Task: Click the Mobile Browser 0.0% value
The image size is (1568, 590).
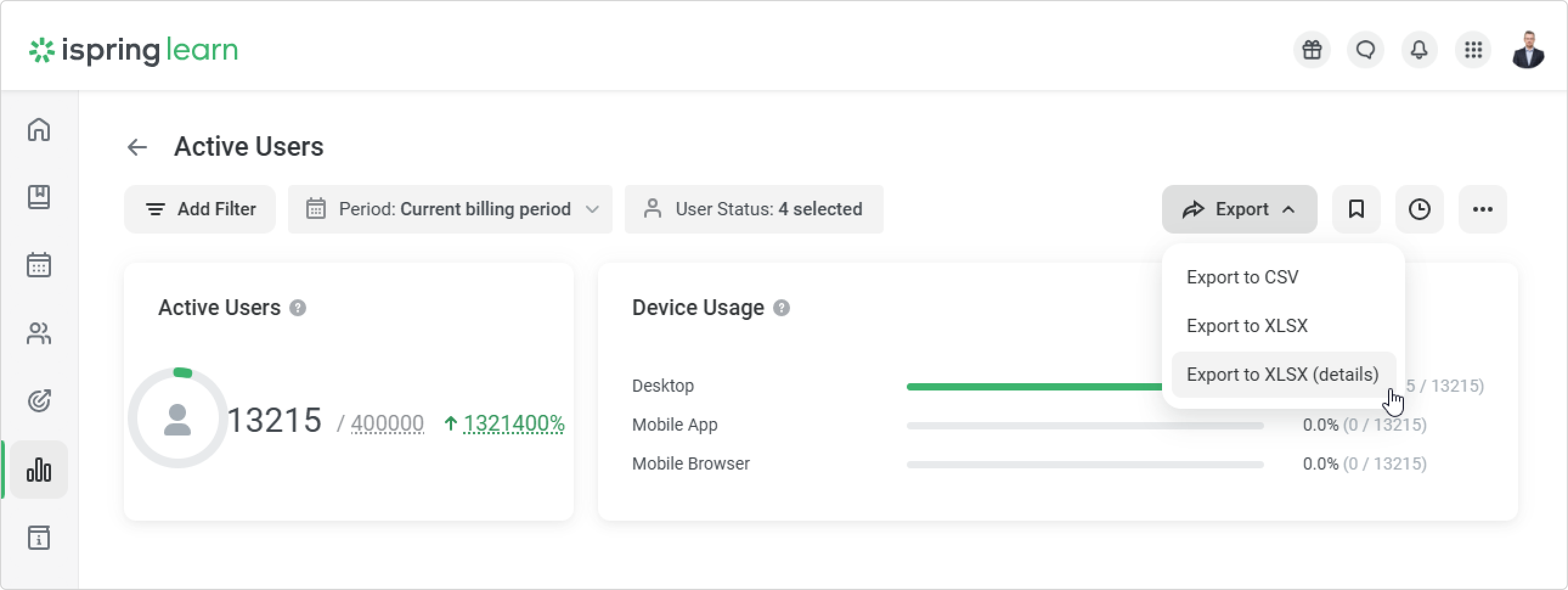Action: pyautogui.click(x=1320, y=464)
